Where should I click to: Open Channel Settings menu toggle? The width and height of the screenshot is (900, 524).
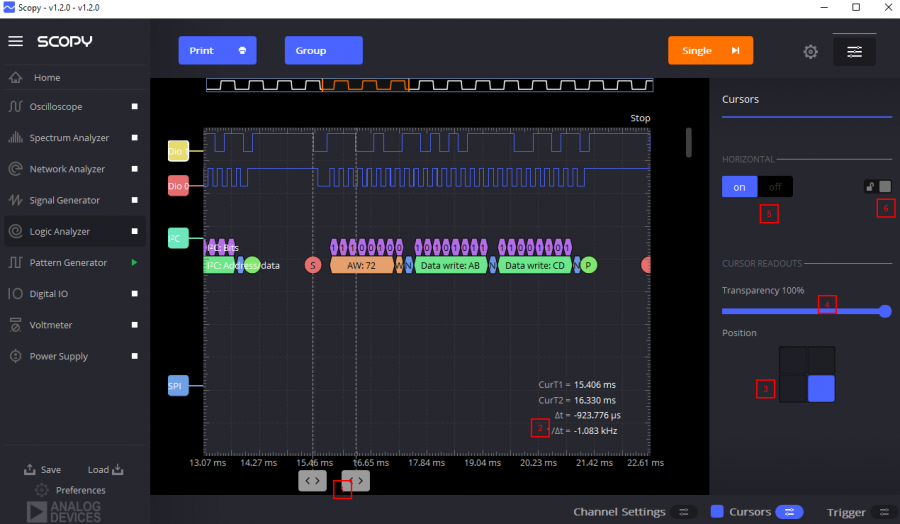point(684,512)
